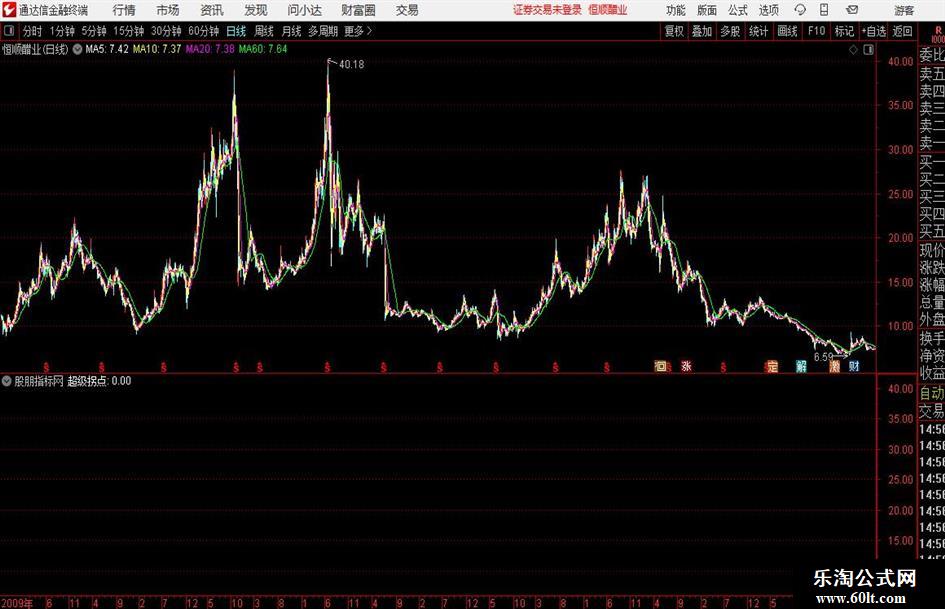Click the MA60: 7.64 indicator value
This screenshot has width=945, height=609.
(x=263, y=49)
